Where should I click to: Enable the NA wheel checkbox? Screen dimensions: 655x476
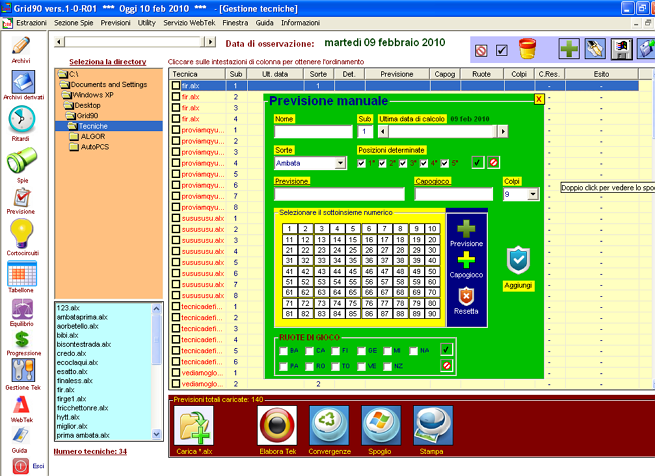coord(414,351)
